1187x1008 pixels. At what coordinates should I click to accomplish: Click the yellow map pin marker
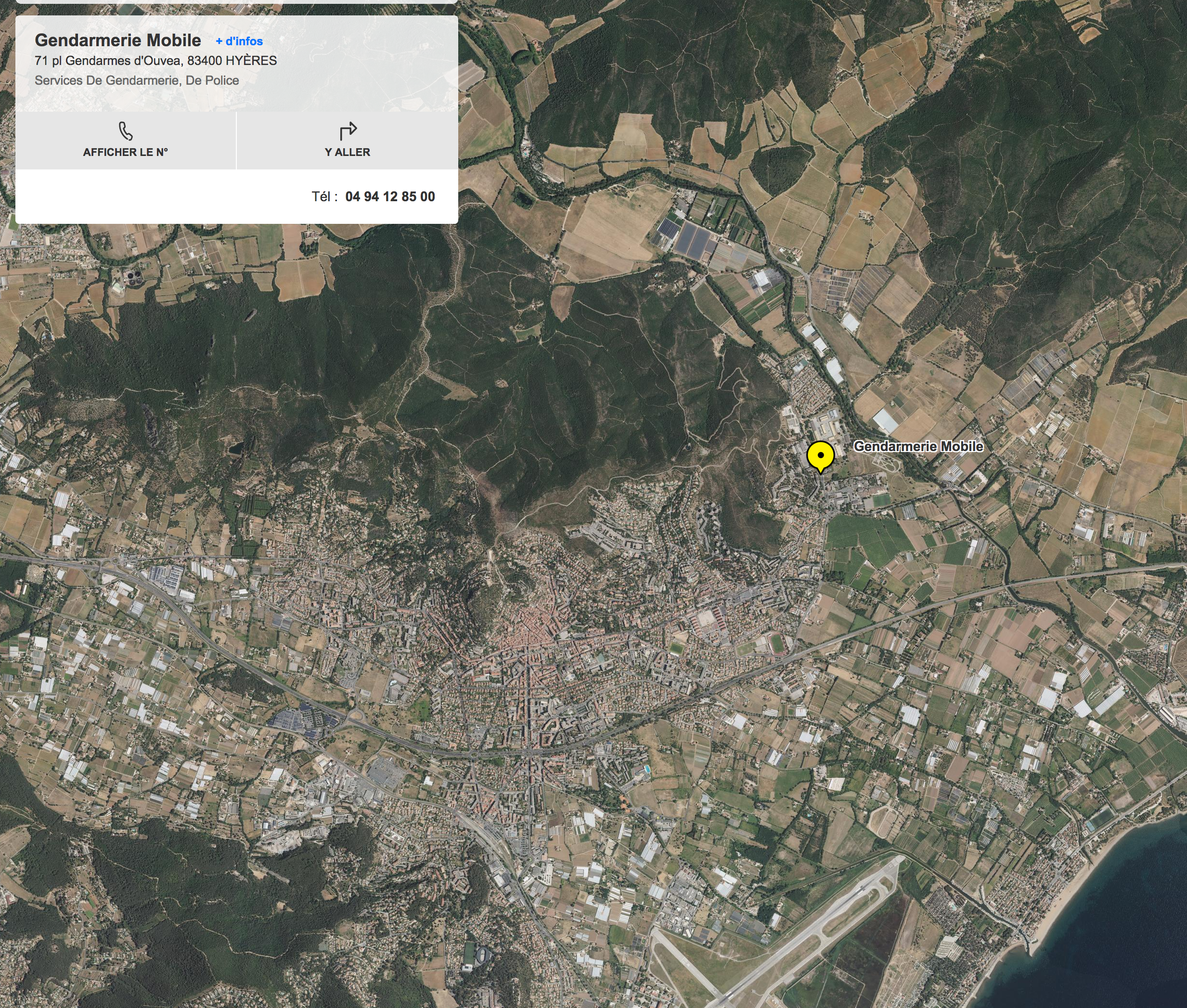point(820,457)
